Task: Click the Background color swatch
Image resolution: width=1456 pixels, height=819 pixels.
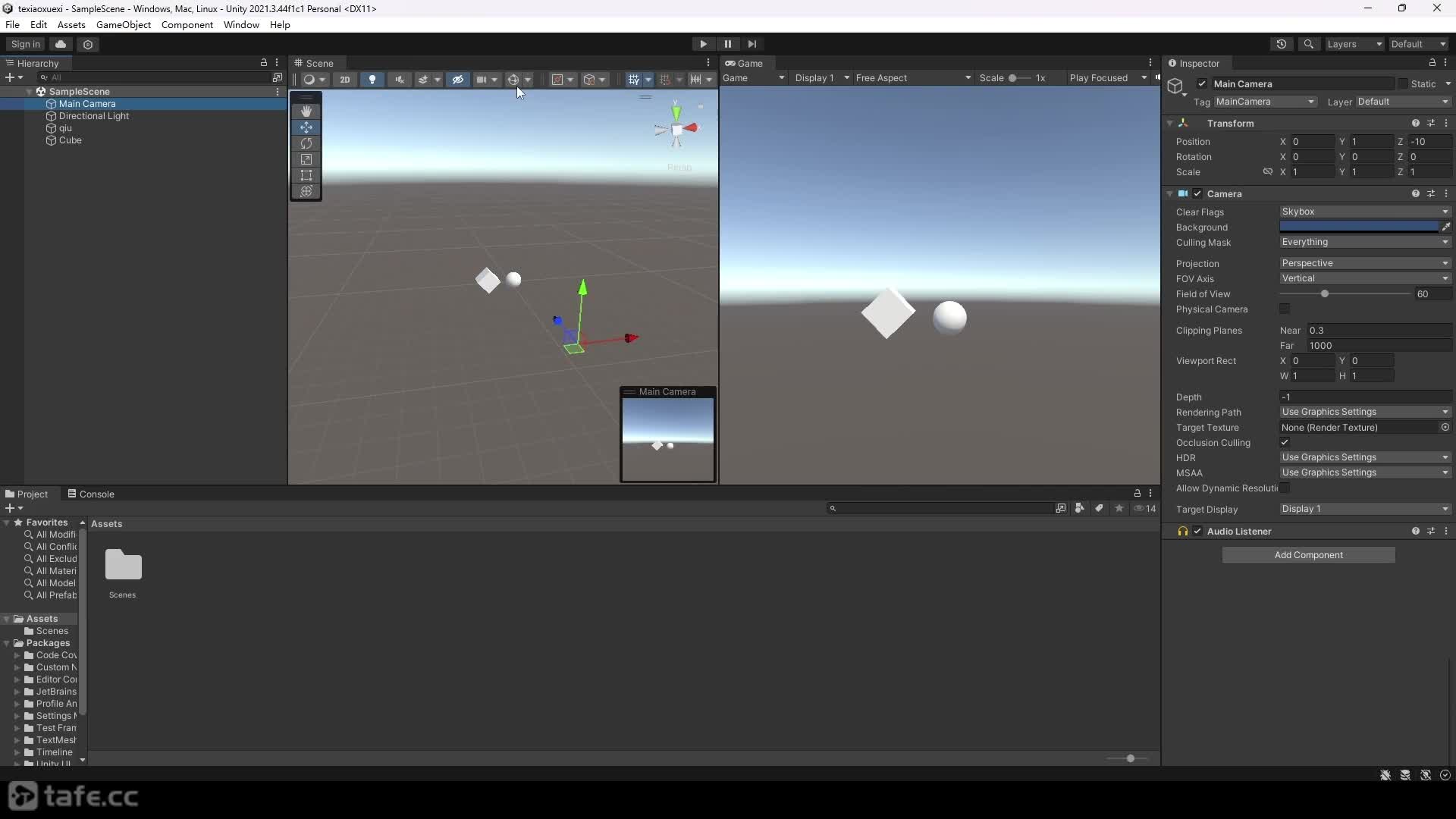Action: [x=1358, y=227]
